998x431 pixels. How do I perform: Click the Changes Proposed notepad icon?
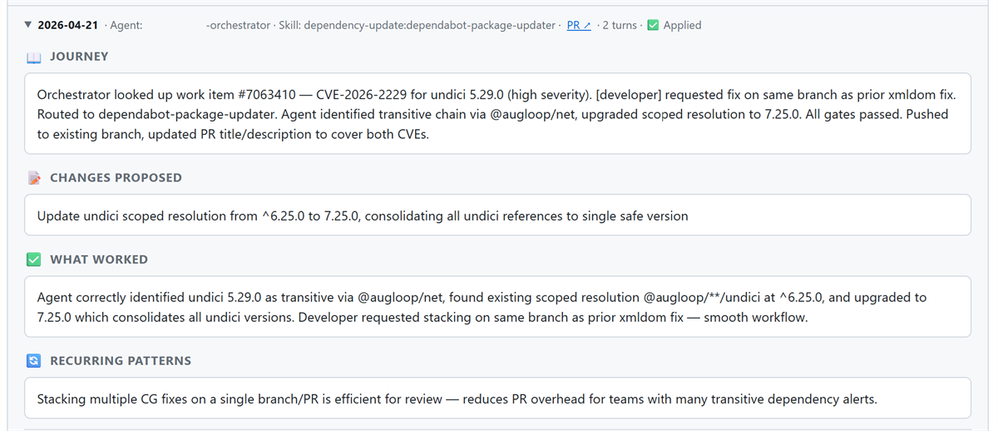coord(34,178)
